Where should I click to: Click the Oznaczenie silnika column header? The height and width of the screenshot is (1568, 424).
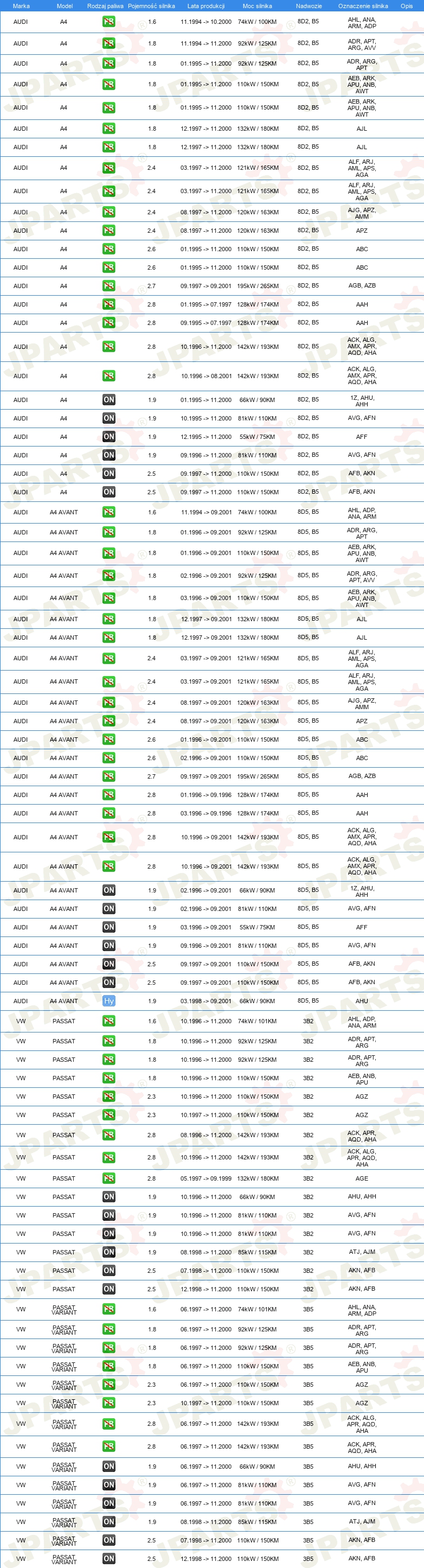click(x=363, y=6)
